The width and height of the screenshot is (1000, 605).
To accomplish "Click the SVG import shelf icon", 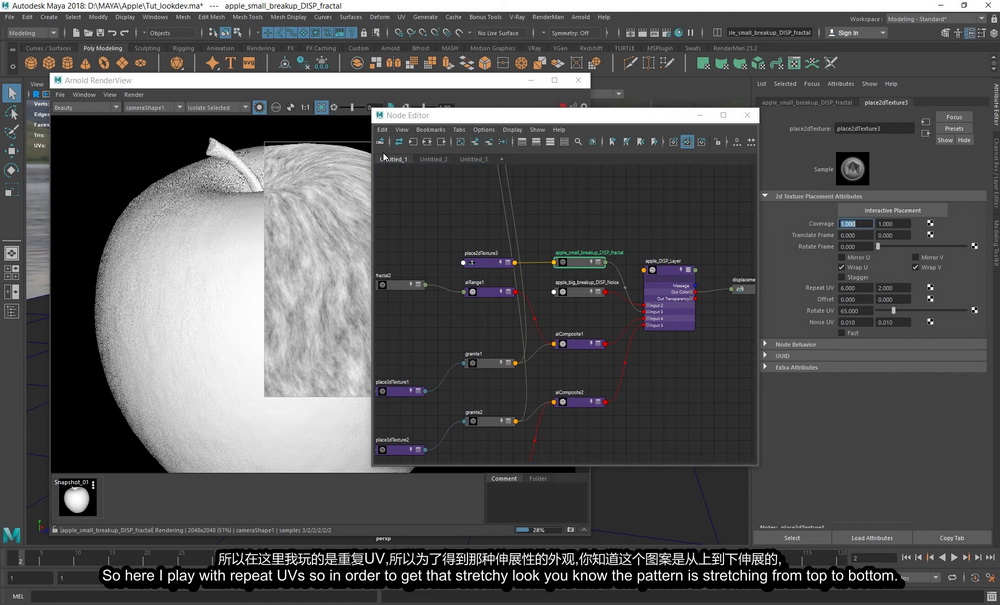I will pyautogui.click(x=249, y=63).
